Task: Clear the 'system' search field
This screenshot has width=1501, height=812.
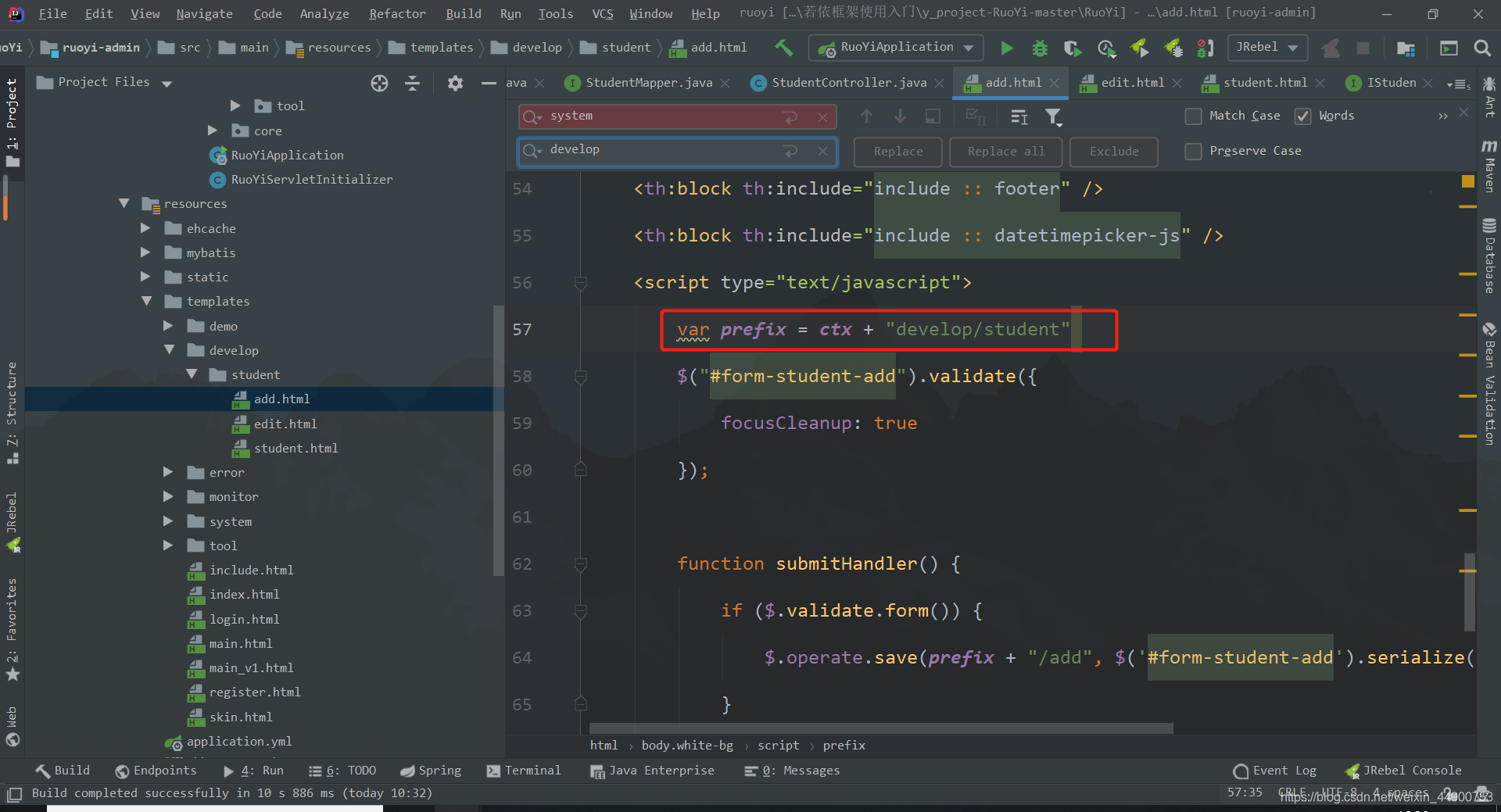Action: [822, 117]
